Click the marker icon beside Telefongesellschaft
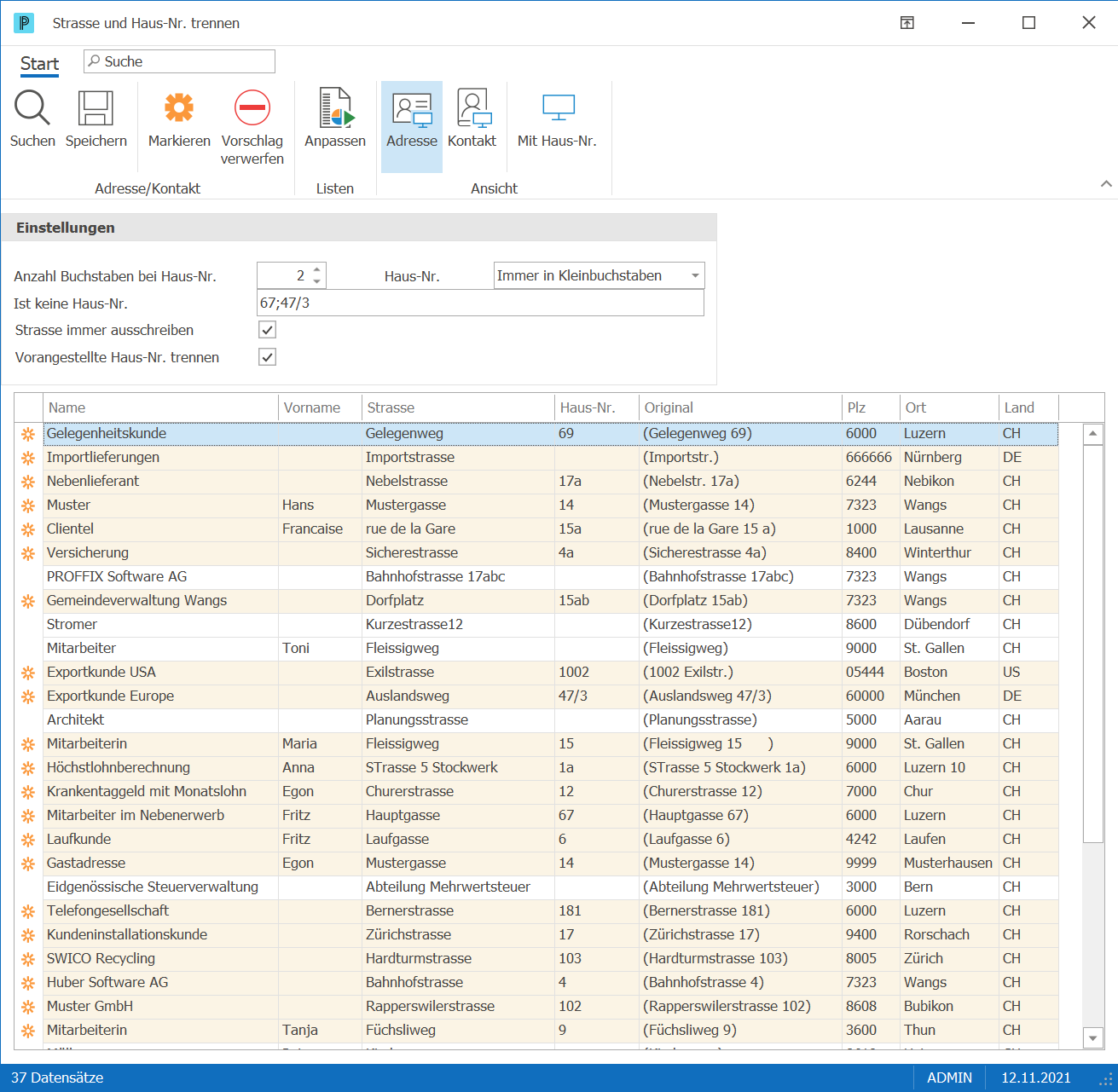The height and width of the screenshot is (1092, 1118). pos(28,911)
